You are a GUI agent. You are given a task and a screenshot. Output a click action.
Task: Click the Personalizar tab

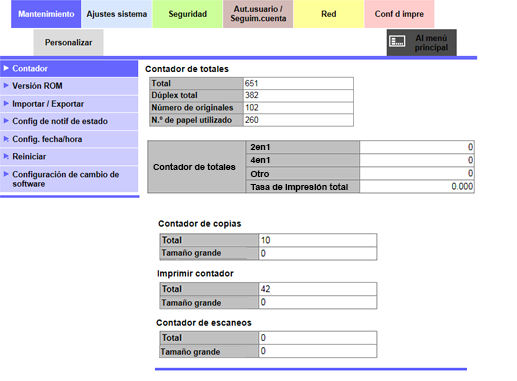pos(68,42)
